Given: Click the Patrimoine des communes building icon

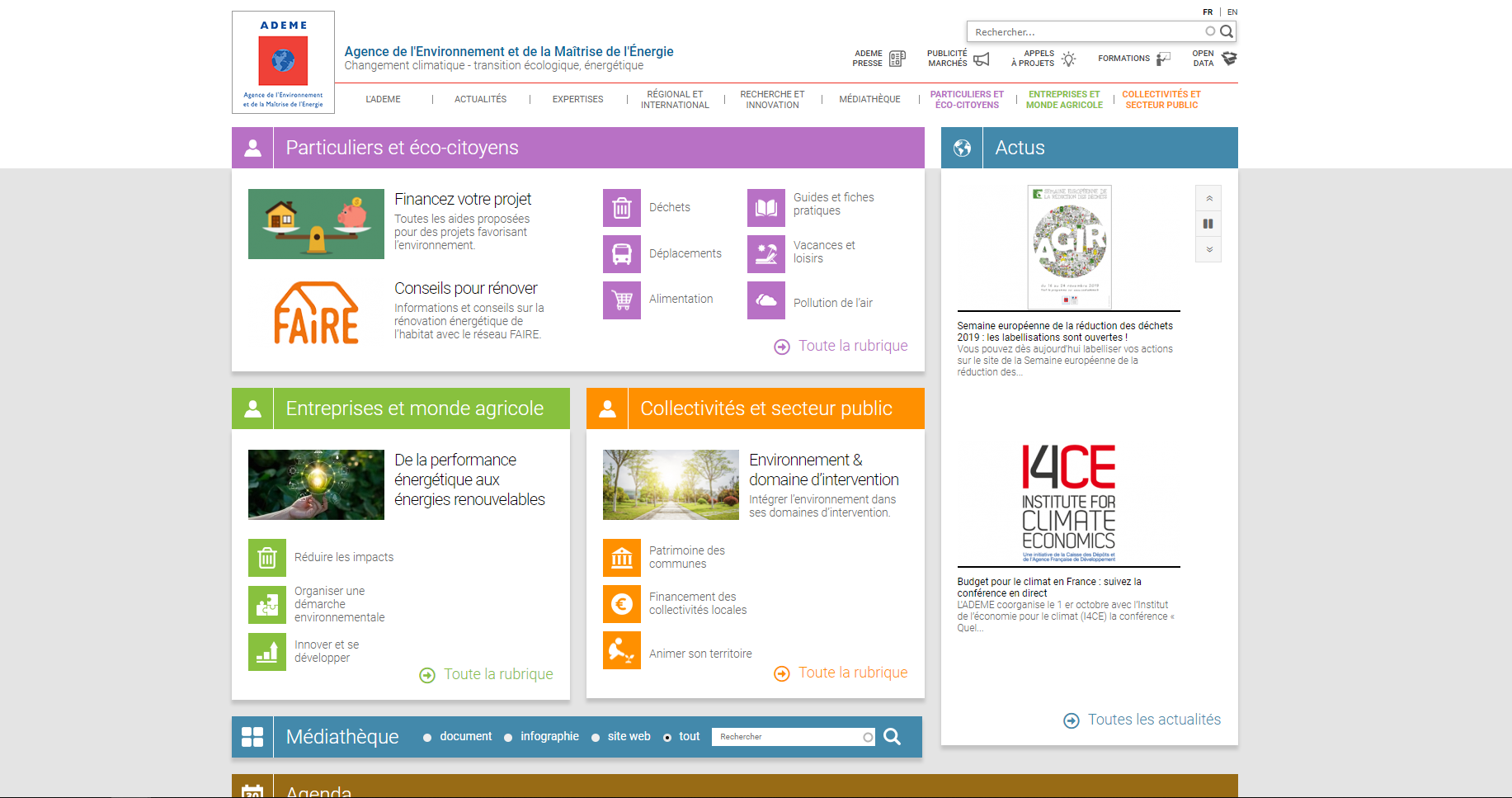Looking at the screenshot, I should tap(622, 558).
